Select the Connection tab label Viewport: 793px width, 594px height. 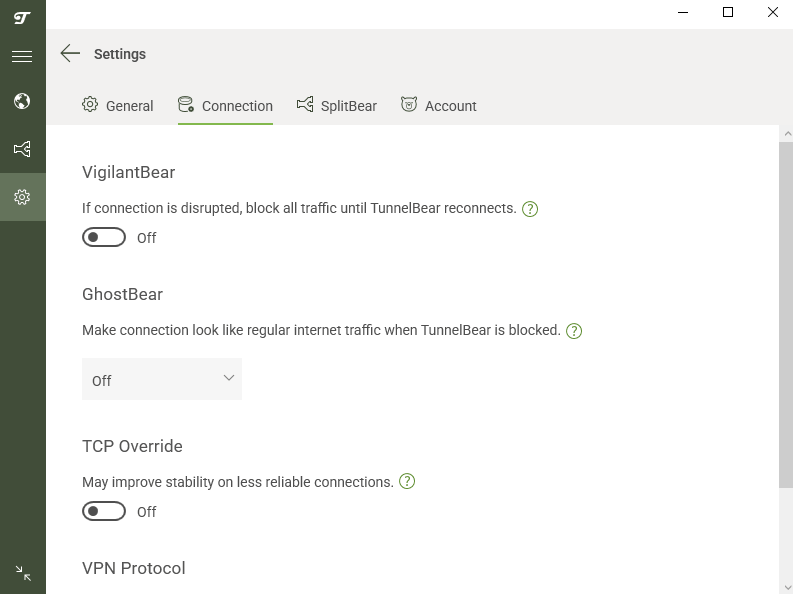(x=237, y=106)
